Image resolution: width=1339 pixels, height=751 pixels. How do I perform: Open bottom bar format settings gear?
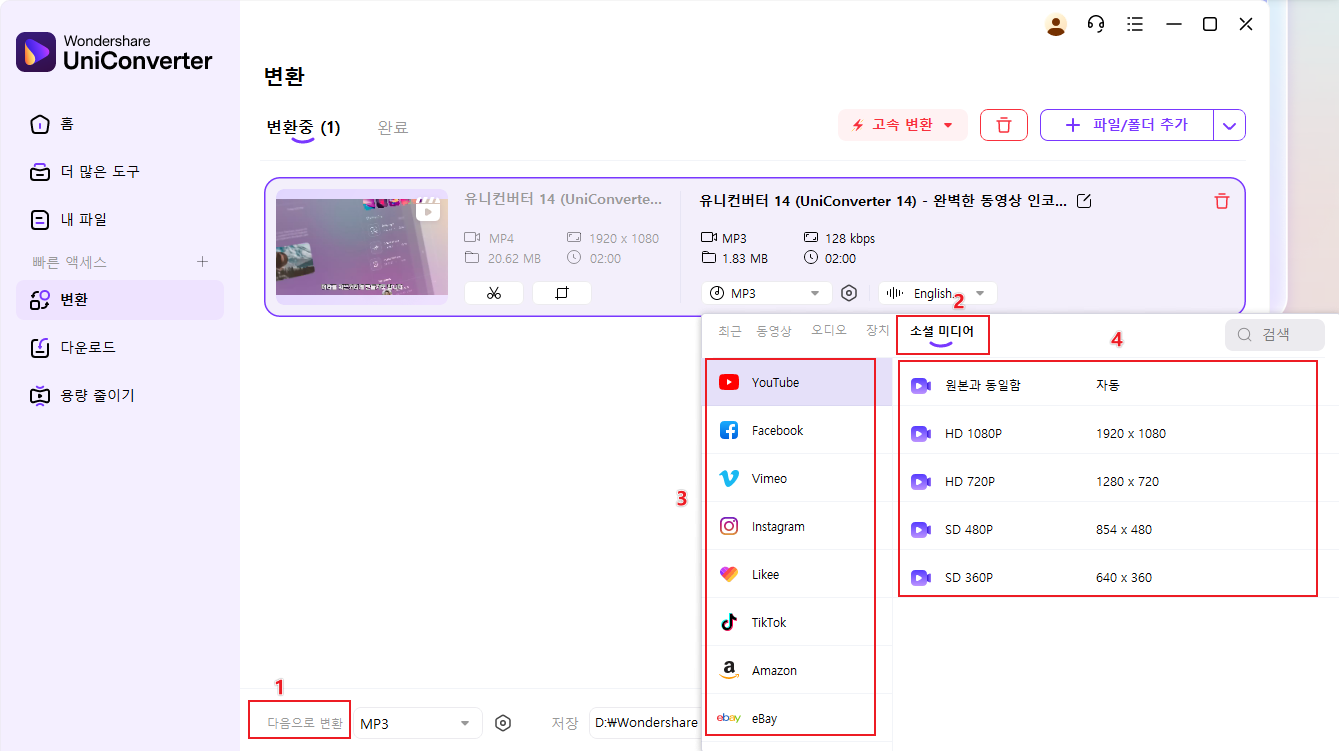point(503,723)
